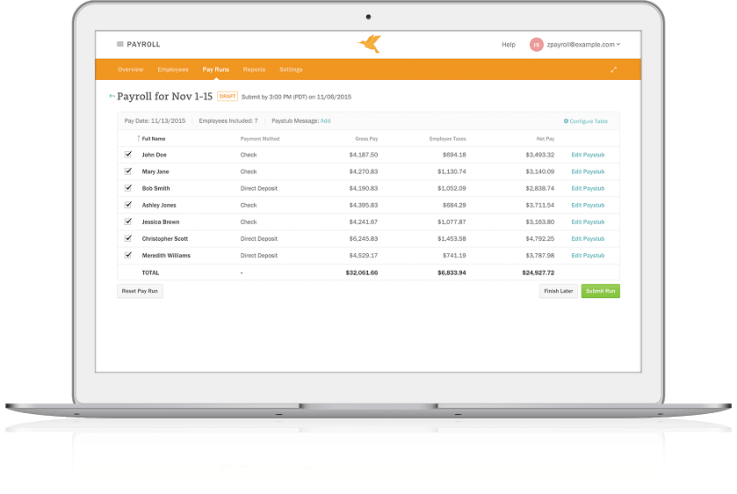Click the DRAFT status badge

227,96
